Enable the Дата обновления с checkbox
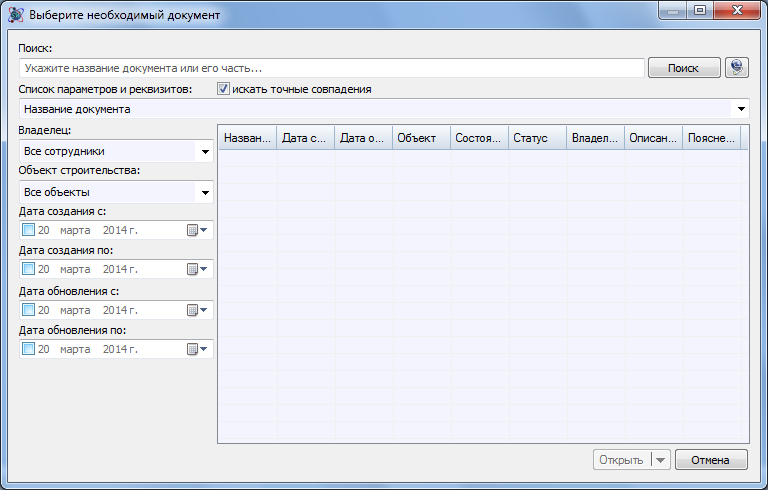Image resolution: width=768 pixels, height=490 pixels. [x=28, y=310]
